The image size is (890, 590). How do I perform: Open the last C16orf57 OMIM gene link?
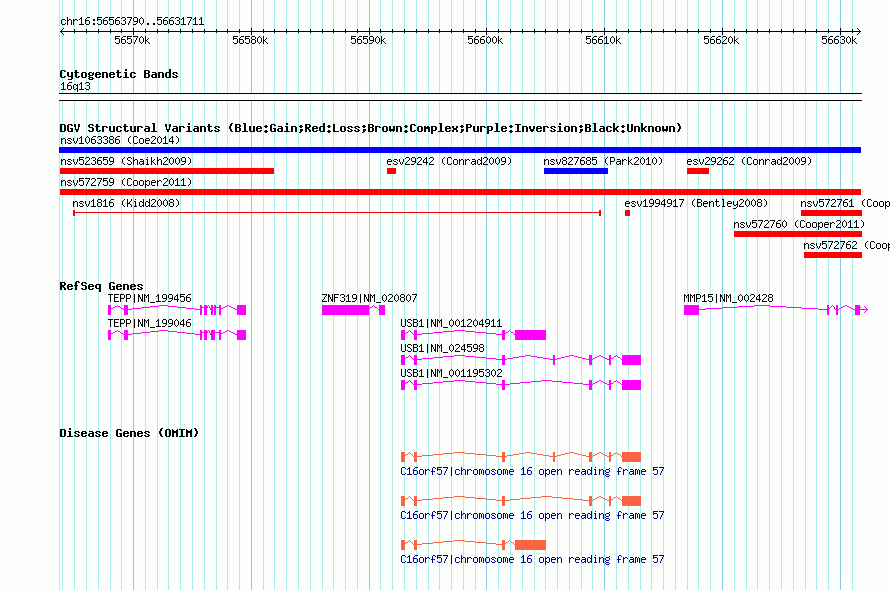(532, 559)
